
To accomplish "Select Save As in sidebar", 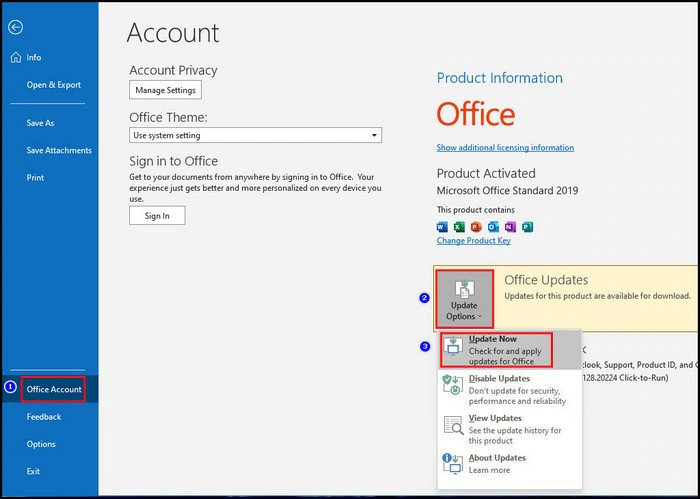I will [x=40, y=123].
